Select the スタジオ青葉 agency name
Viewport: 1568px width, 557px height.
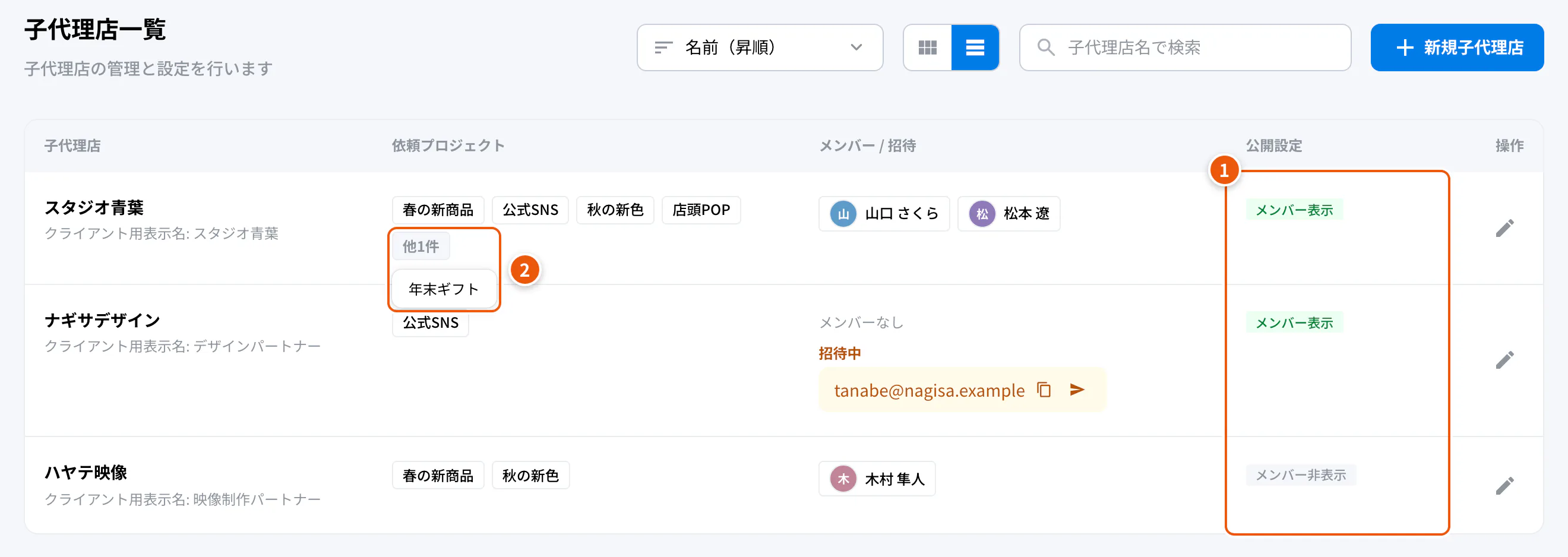click(x=94, y=208)
